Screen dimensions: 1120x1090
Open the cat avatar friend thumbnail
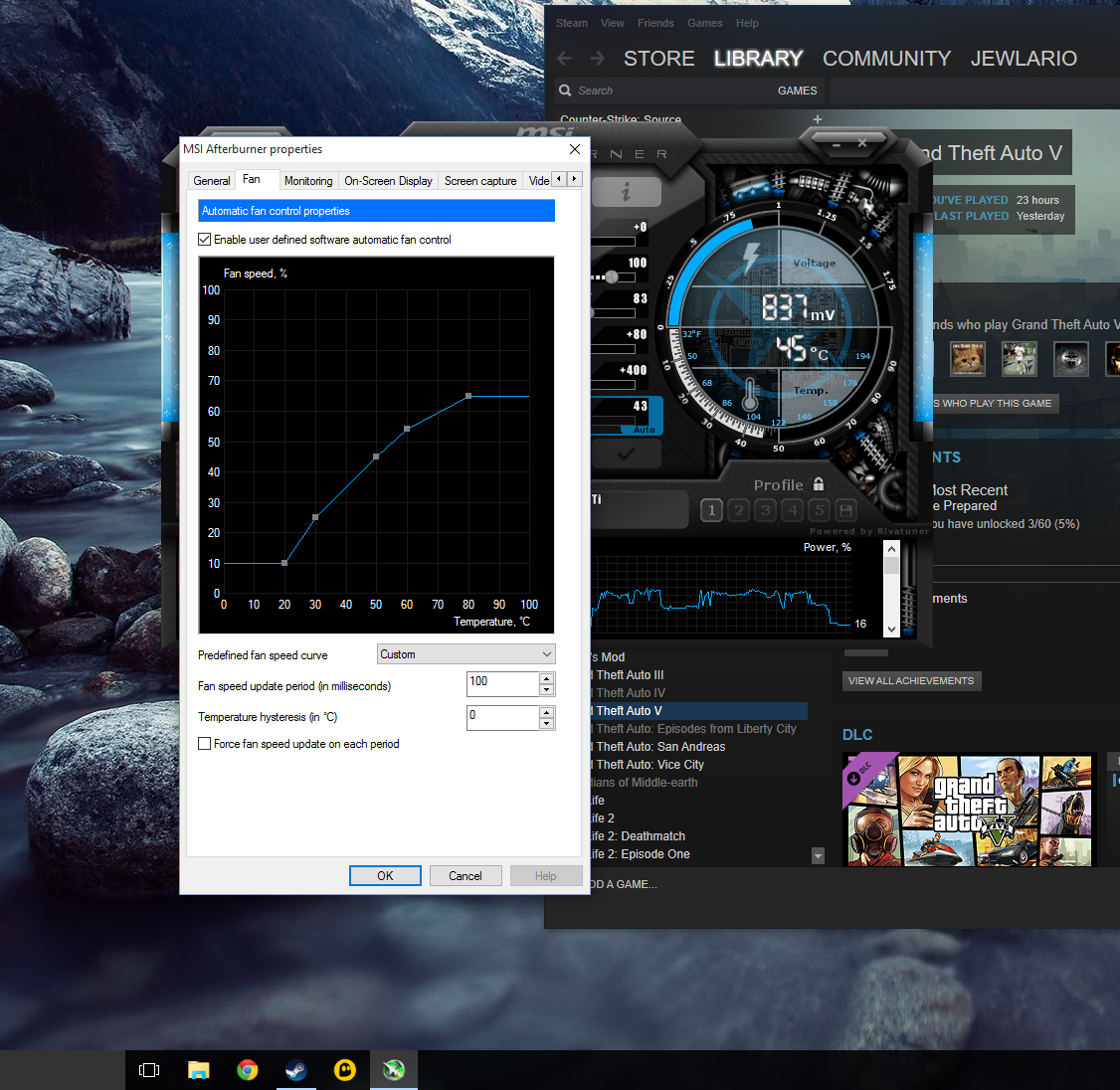(968, 359)
